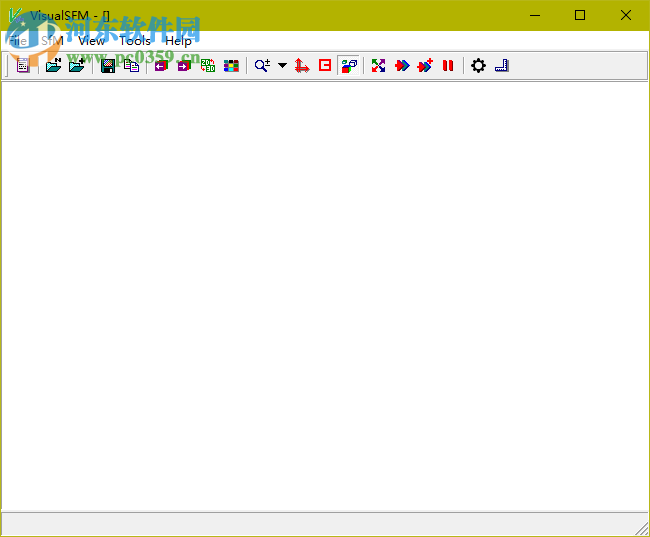This screenshot has height=537, width=650.
Task: Open settings via the gear icon
Action: tap(478, 66)
